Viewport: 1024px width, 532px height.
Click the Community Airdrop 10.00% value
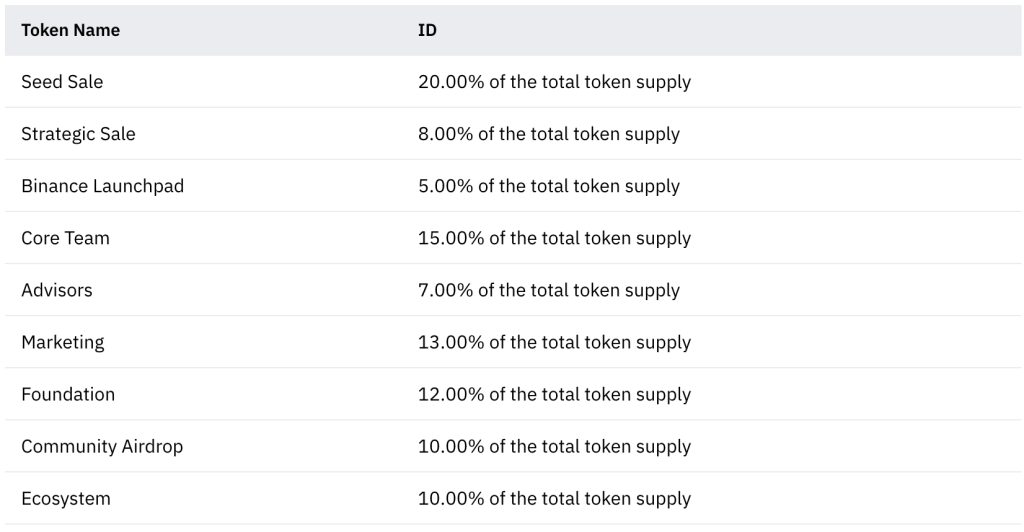[554, 446]
